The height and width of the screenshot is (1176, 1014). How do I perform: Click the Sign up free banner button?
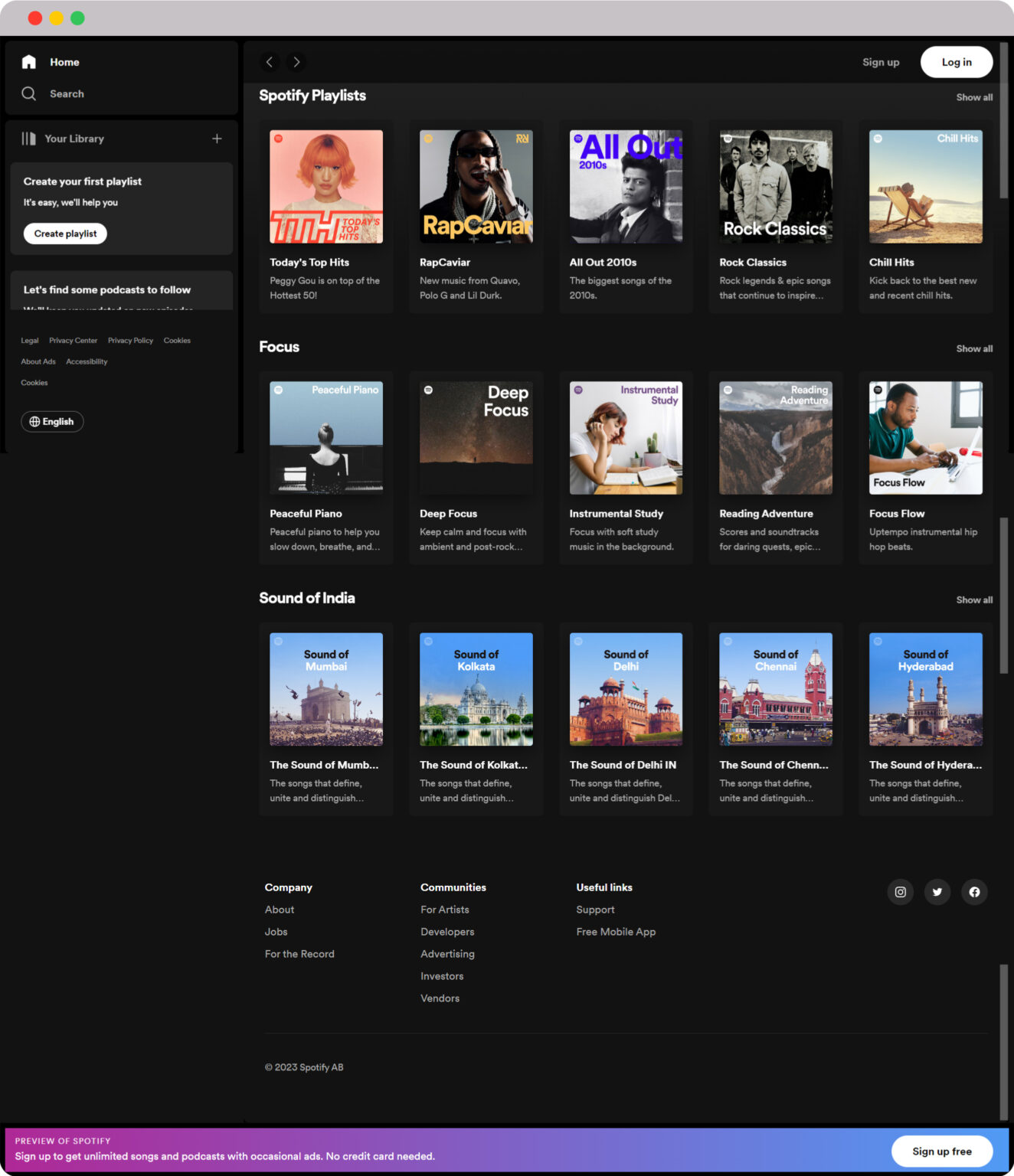point(942,1151)
